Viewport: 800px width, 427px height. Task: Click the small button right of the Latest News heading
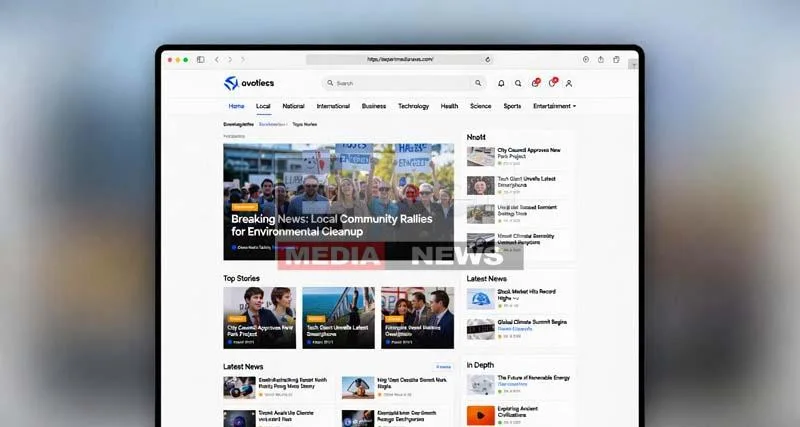coord(443,367)
